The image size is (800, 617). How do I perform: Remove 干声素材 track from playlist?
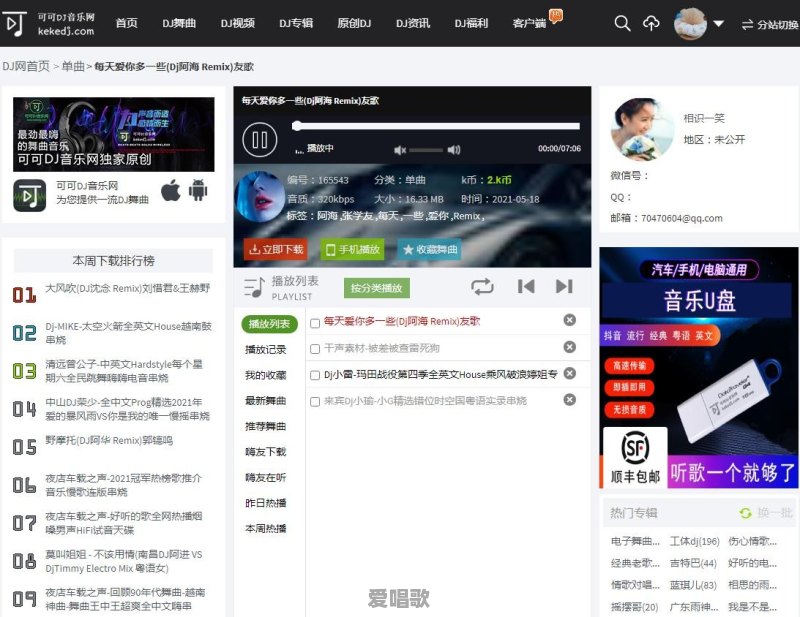[569, 347]
